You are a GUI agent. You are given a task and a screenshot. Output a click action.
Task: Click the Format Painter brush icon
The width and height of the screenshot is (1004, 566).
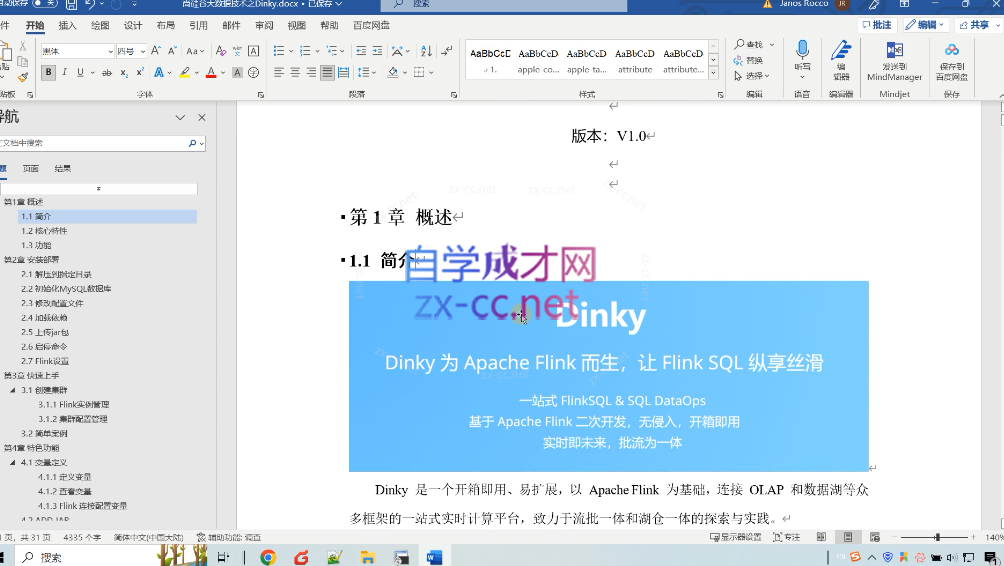point(23,77)
